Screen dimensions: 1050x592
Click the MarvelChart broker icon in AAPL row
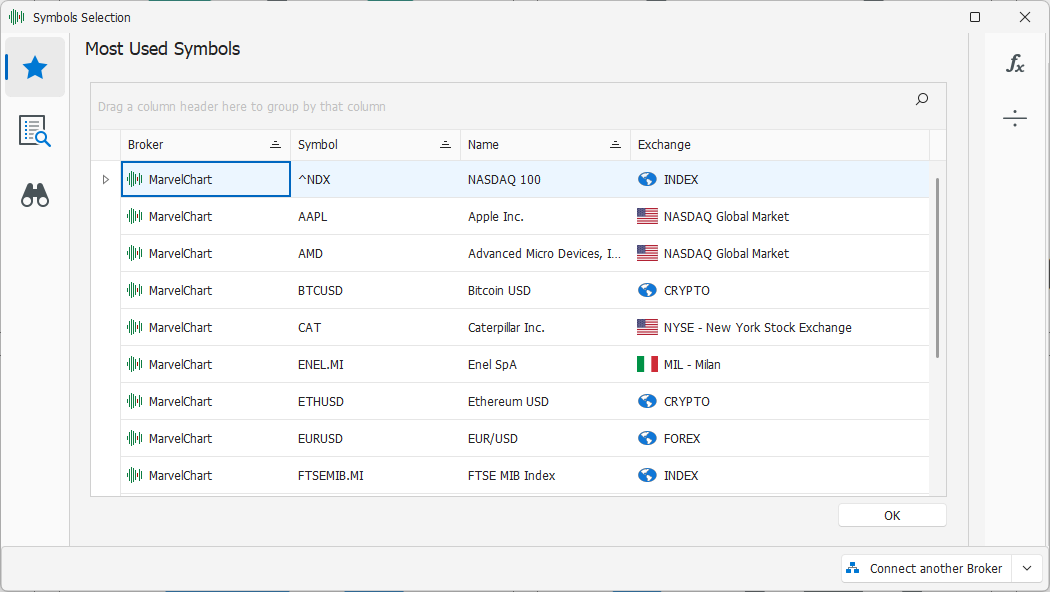135,216
